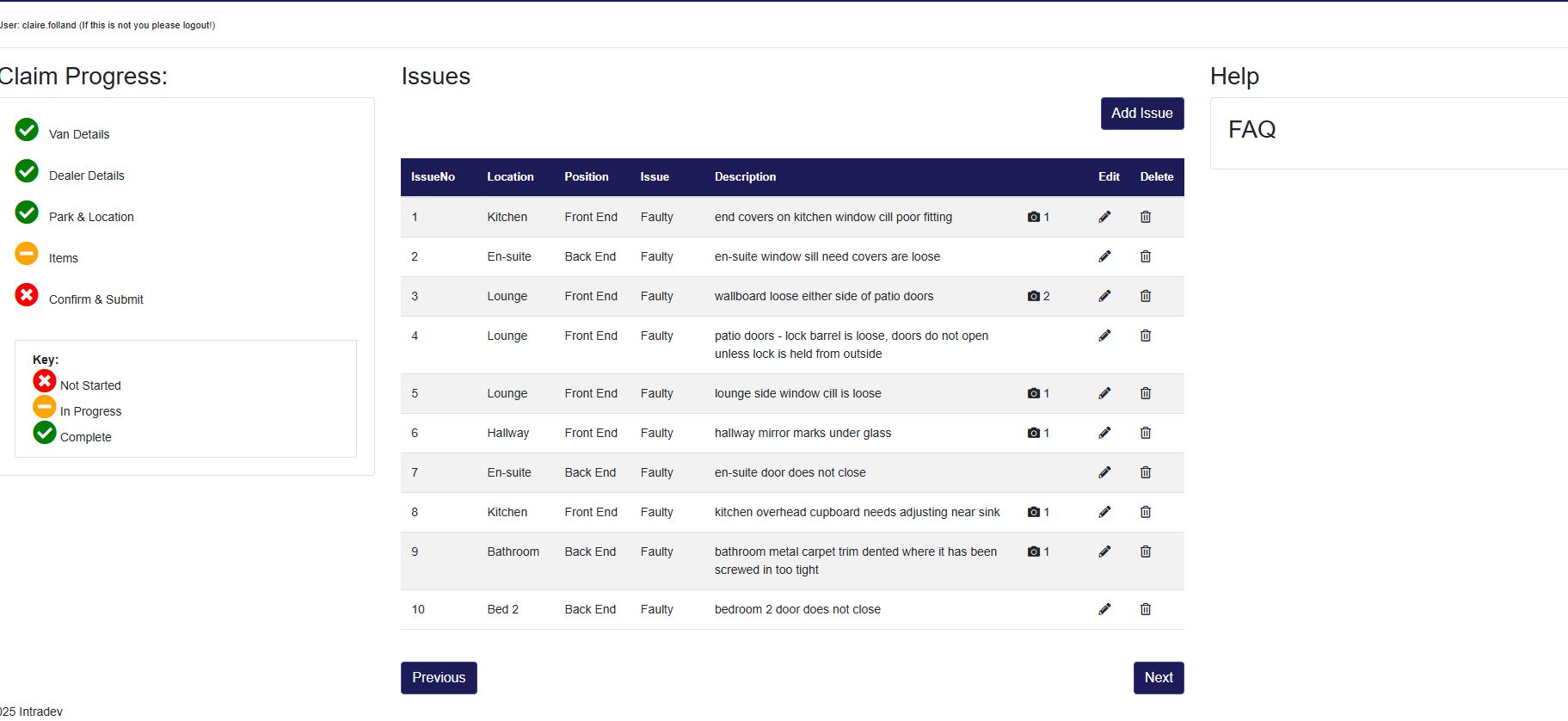Select the Park & Location step

(x=91, y=217)
